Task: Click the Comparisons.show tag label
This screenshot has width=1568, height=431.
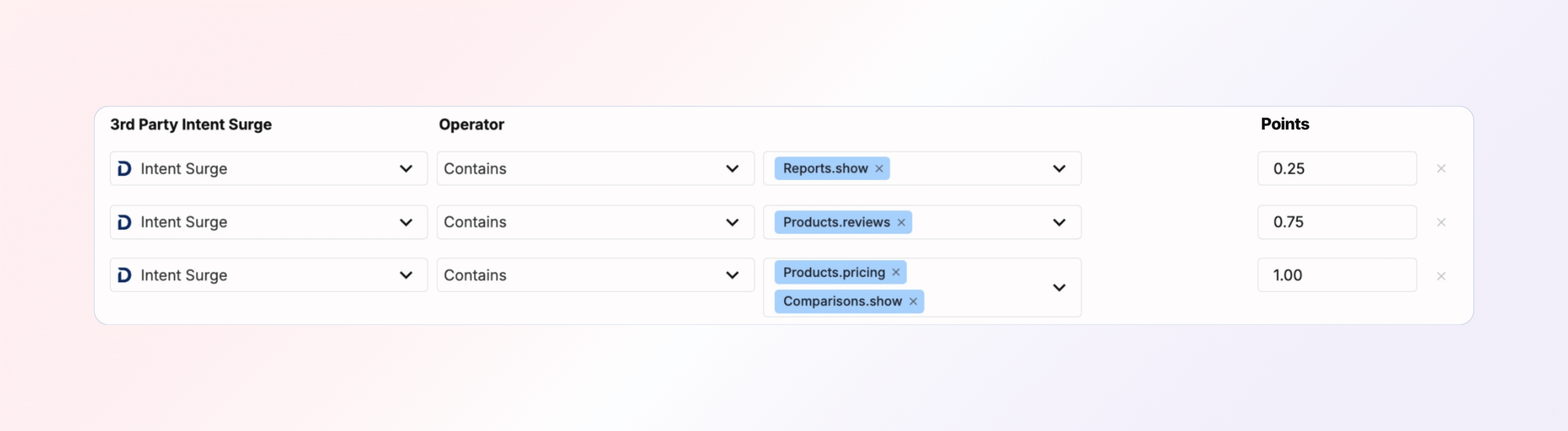Action: point(842,302)
